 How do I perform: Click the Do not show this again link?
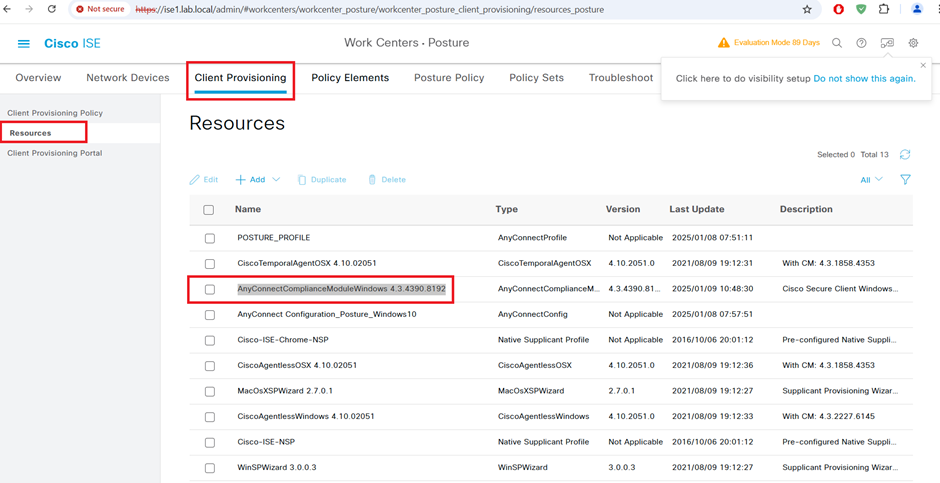(864, 78)
